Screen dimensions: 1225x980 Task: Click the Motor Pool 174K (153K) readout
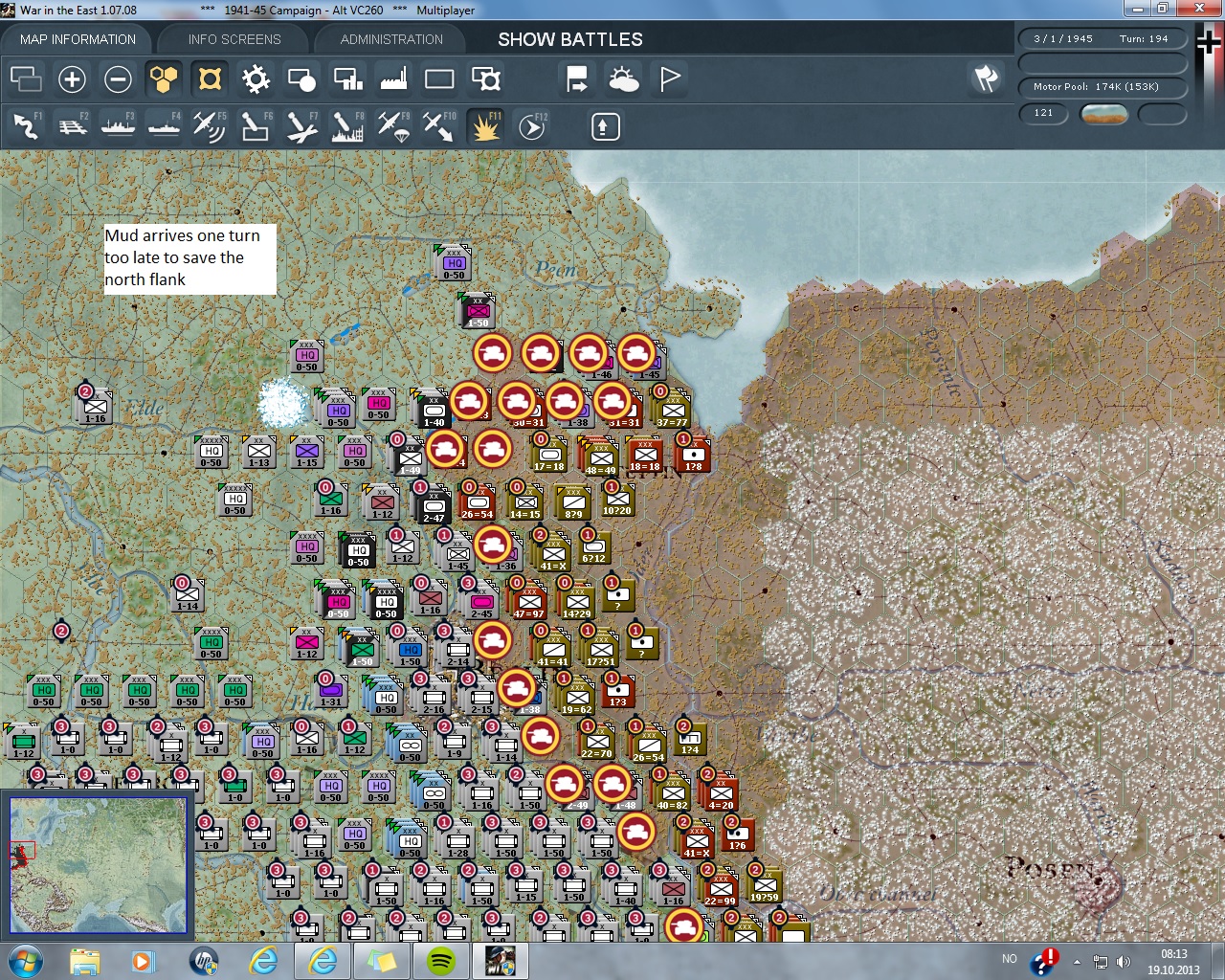pos(1102,87)
